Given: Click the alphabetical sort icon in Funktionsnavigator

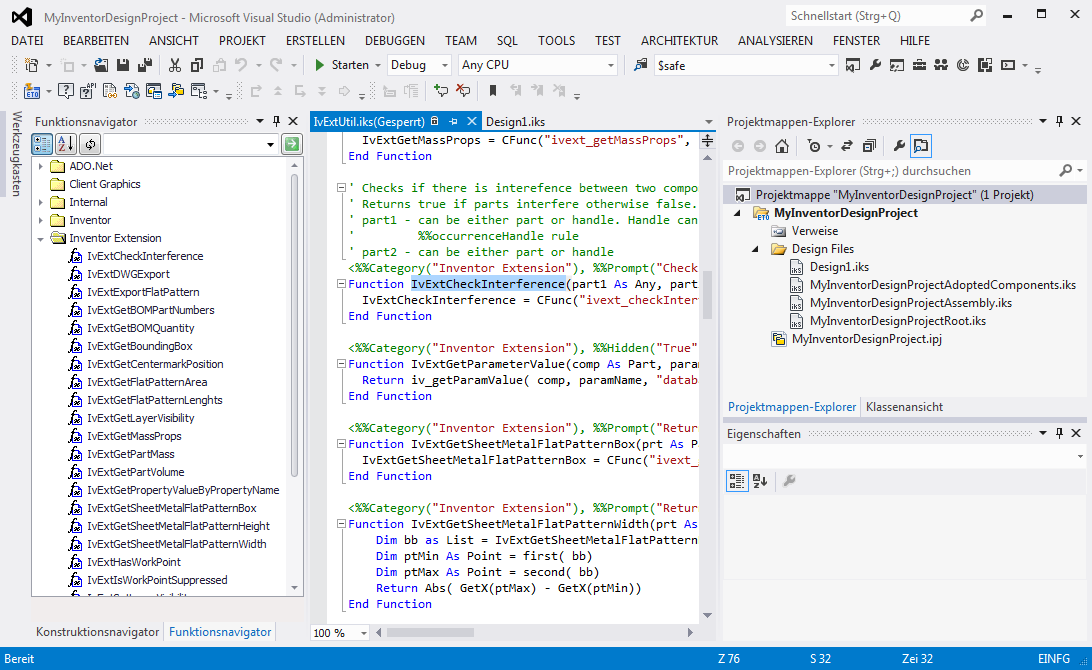Looking at the screenshot, I should click(66, 145).
